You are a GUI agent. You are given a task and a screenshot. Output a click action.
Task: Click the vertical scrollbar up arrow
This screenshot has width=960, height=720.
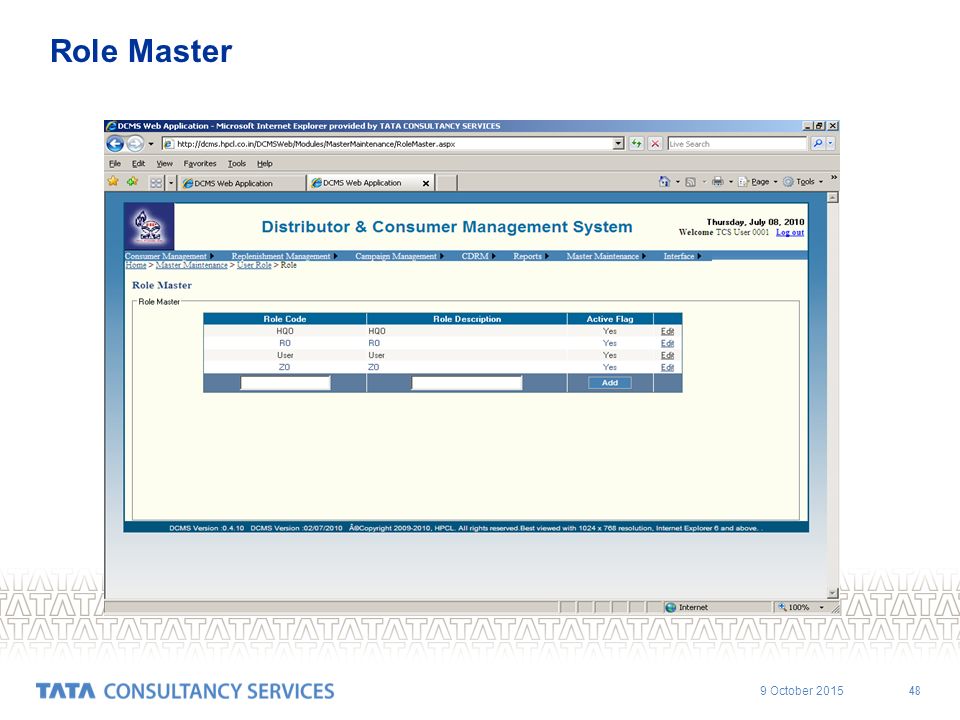tap(833, 197)
